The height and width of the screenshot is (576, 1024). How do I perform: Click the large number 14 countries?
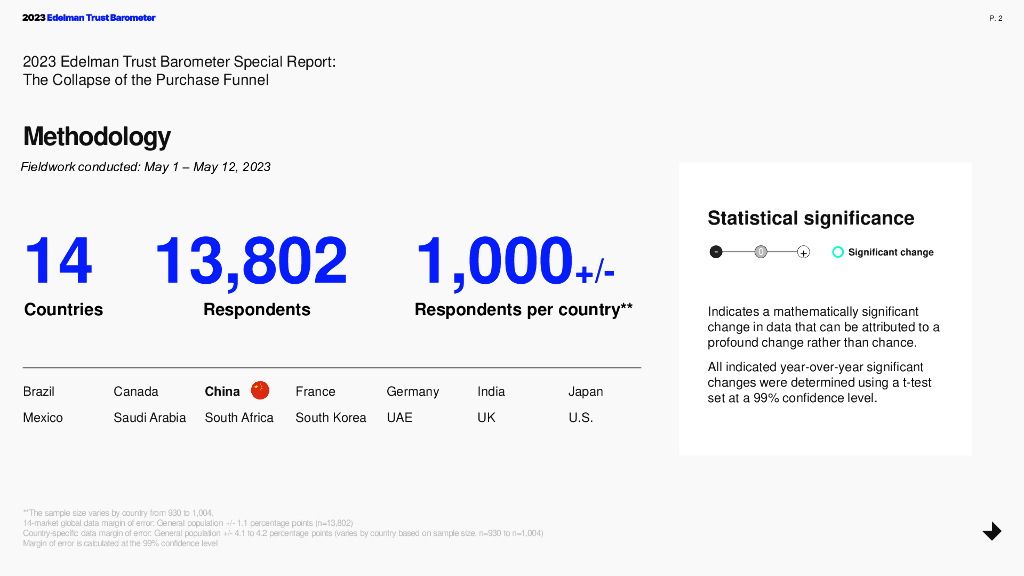point(58,260)
